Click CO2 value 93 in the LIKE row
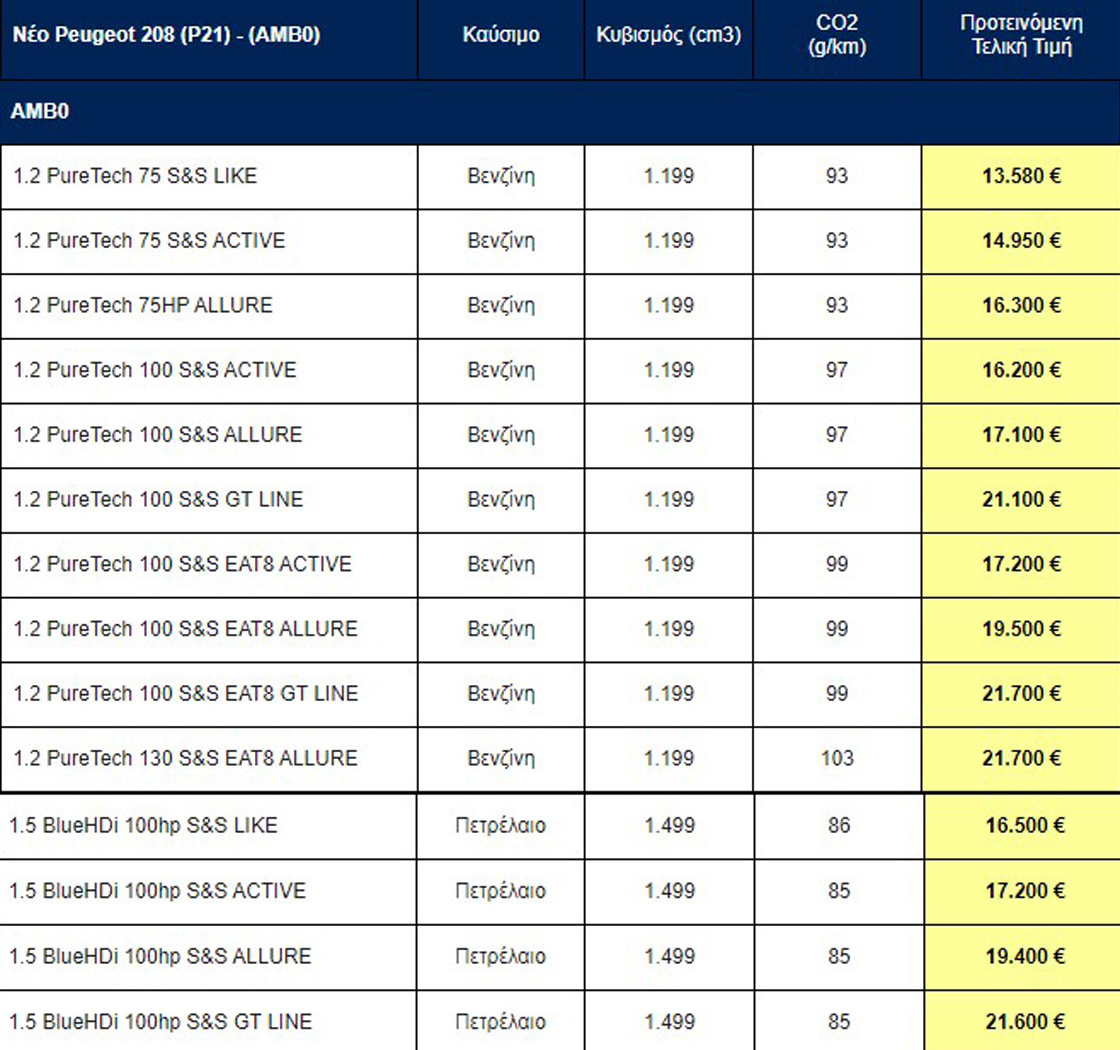Viewport: 1120px width, 1050px height. [x=837, y=176]
